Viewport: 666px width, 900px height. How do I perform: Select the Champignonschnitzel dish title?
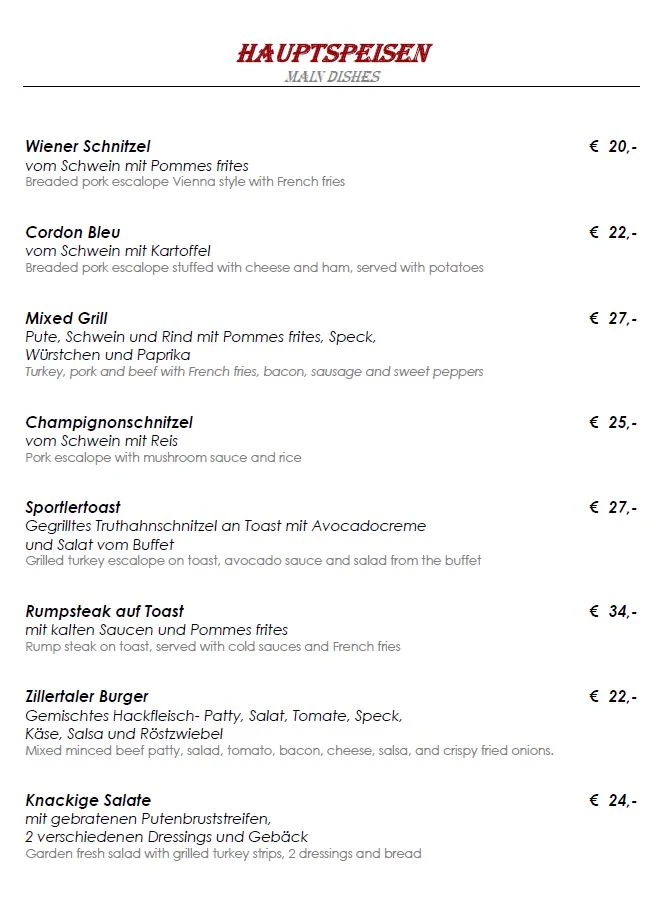109,422
